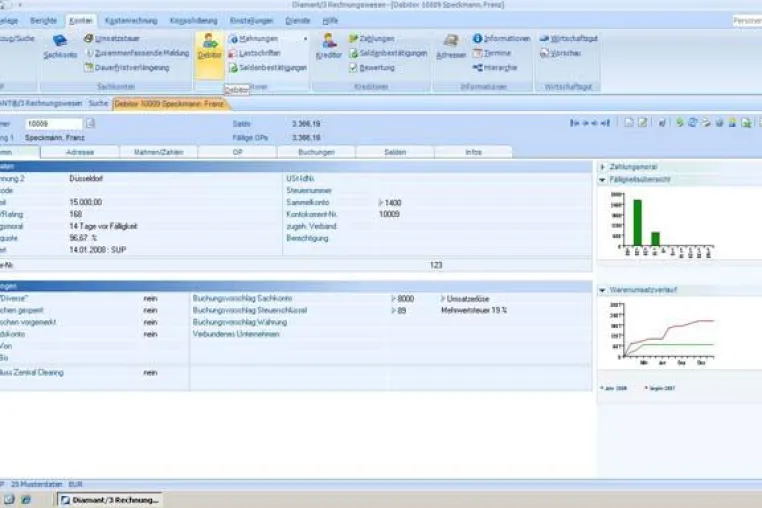Image resolution: width=762 pixels, height=508 pixels.
Task: Click the EUR status bar entry
Action: tap(75, 484)
